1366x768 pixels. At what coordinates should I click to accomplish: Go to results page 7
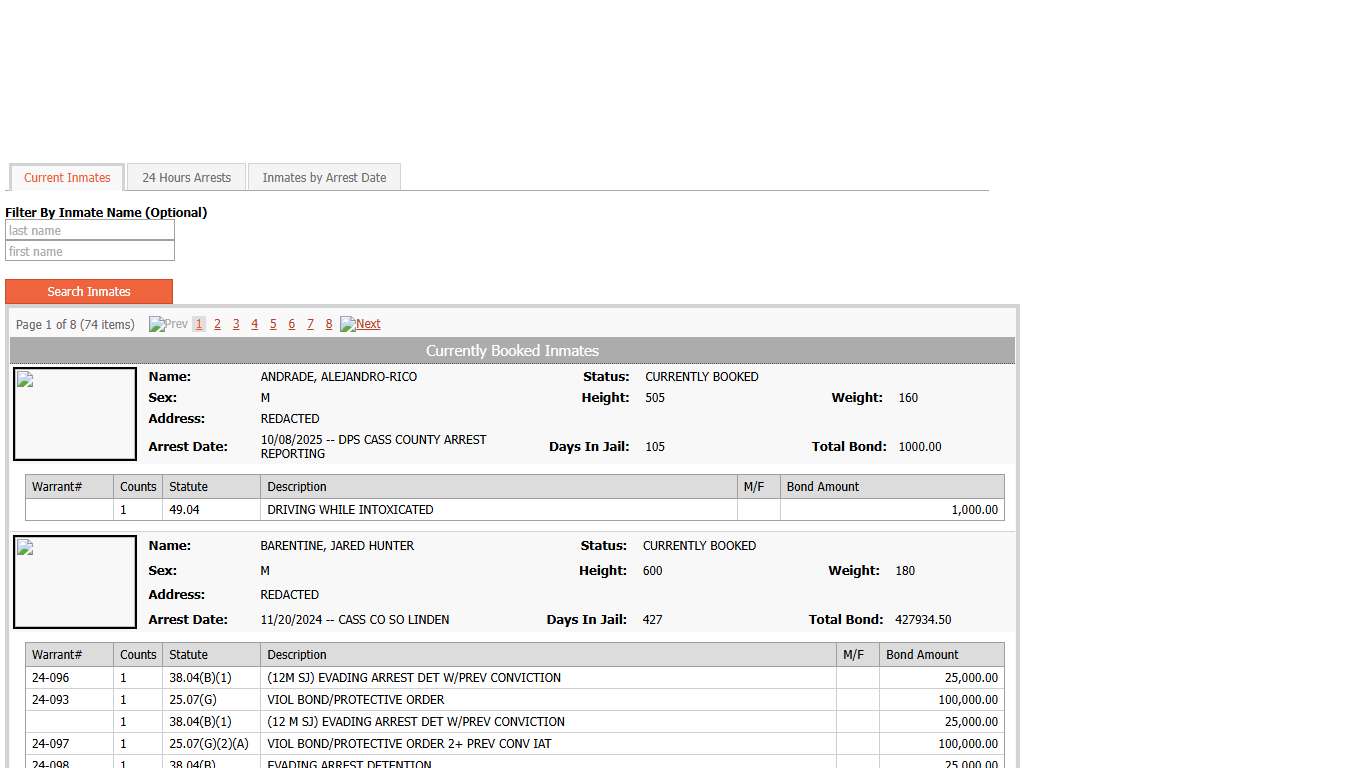(x=310, y=324)
